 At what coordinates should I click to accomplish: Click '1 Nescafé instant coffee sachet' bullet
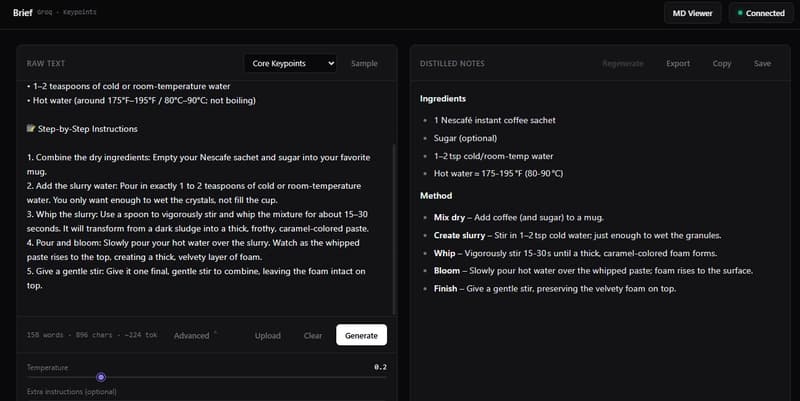coord(494,120)
